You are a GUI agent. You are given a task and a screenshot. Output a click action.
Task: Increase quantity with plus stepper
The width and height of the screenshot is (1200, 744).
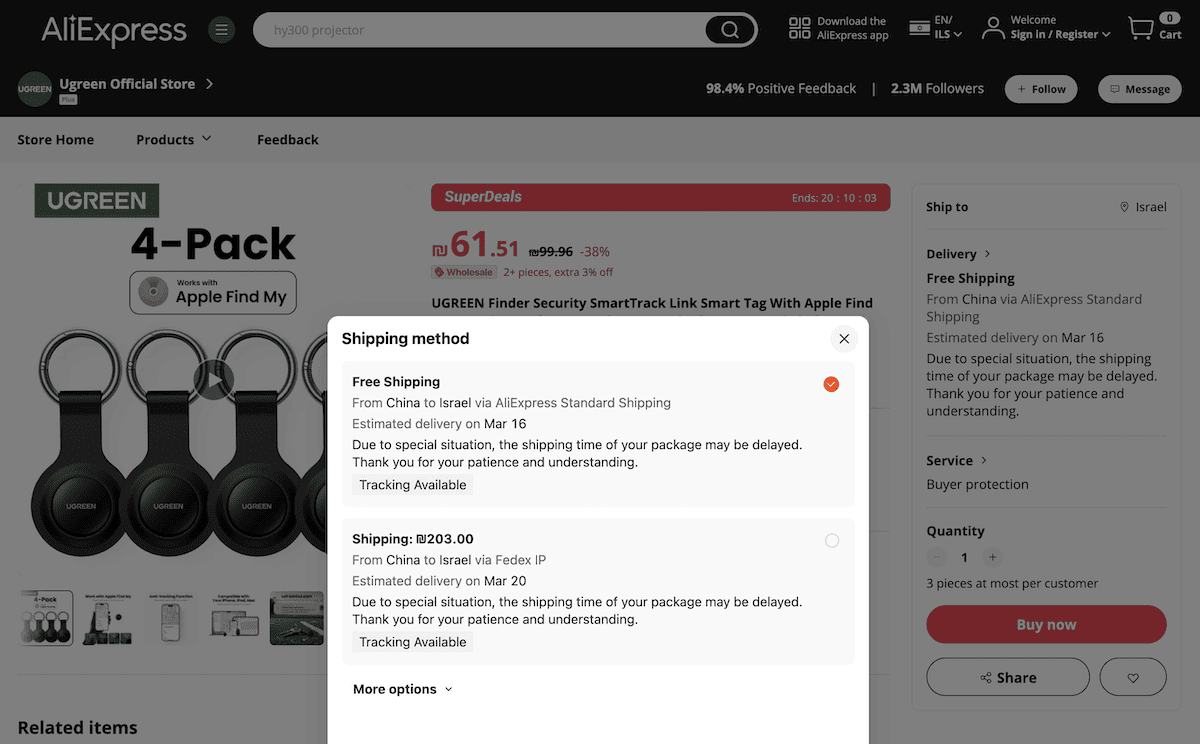point(992,557)
